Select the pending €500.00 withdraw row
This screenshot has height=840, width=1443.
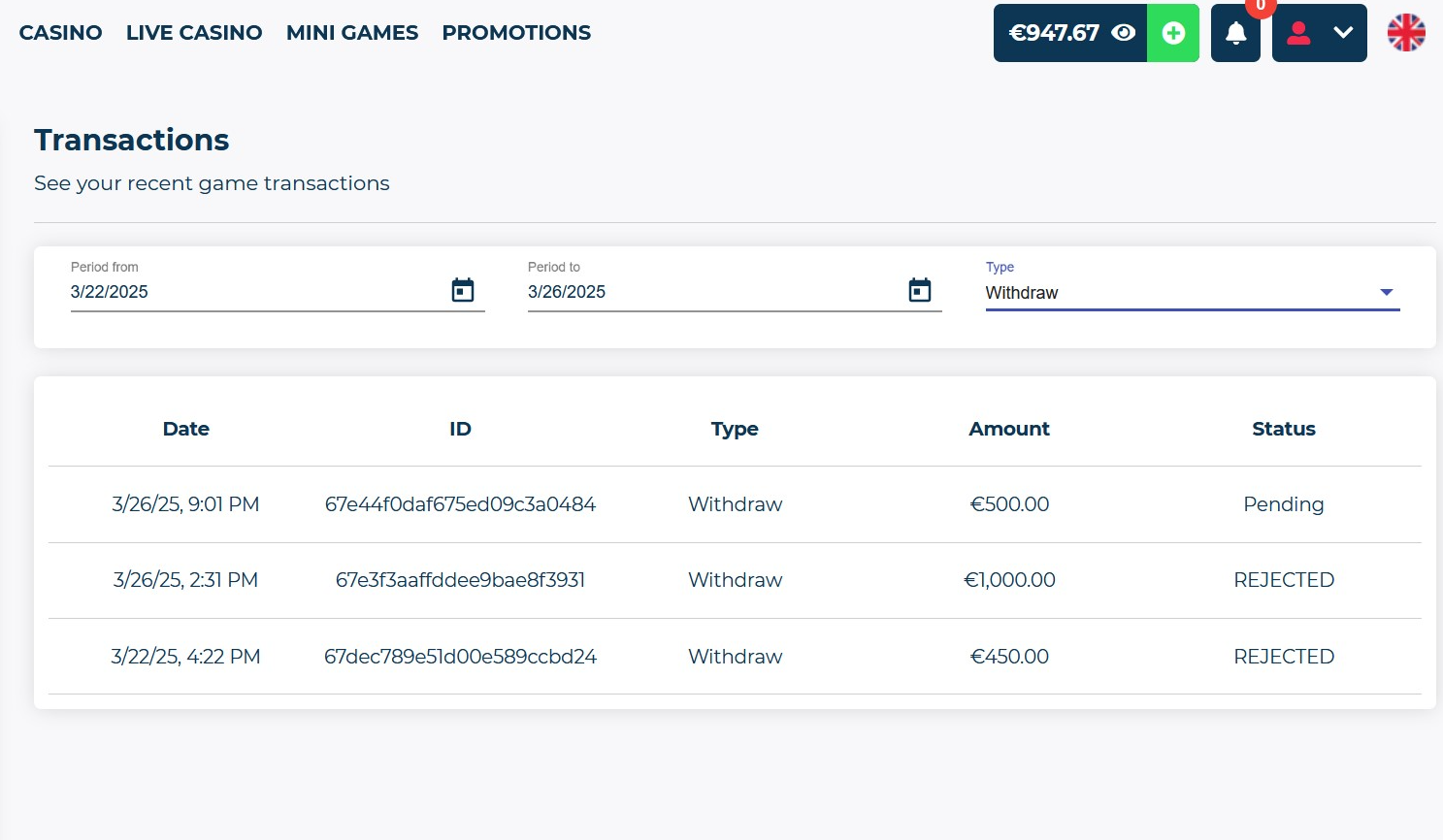[735, 504]
